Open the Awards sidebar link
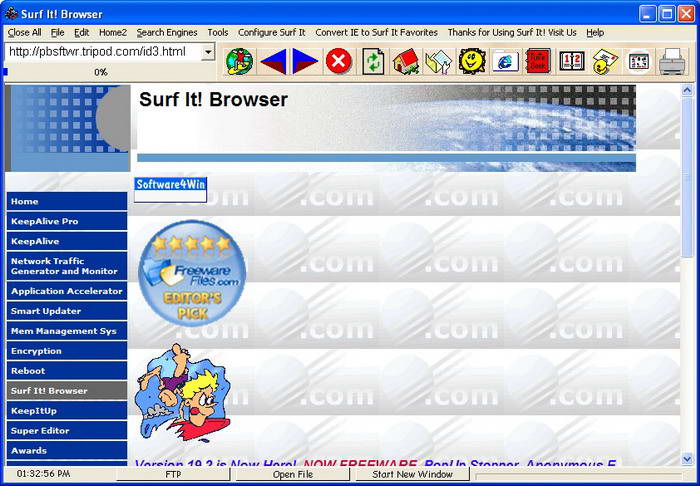This screenshot has height=486, width=700. point(67,450)
